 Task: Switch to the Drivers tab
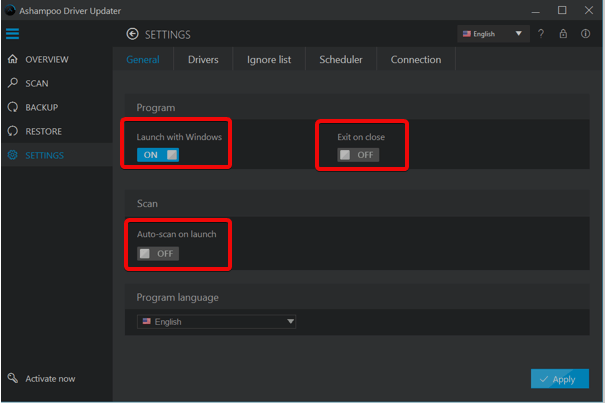point(203,60)
